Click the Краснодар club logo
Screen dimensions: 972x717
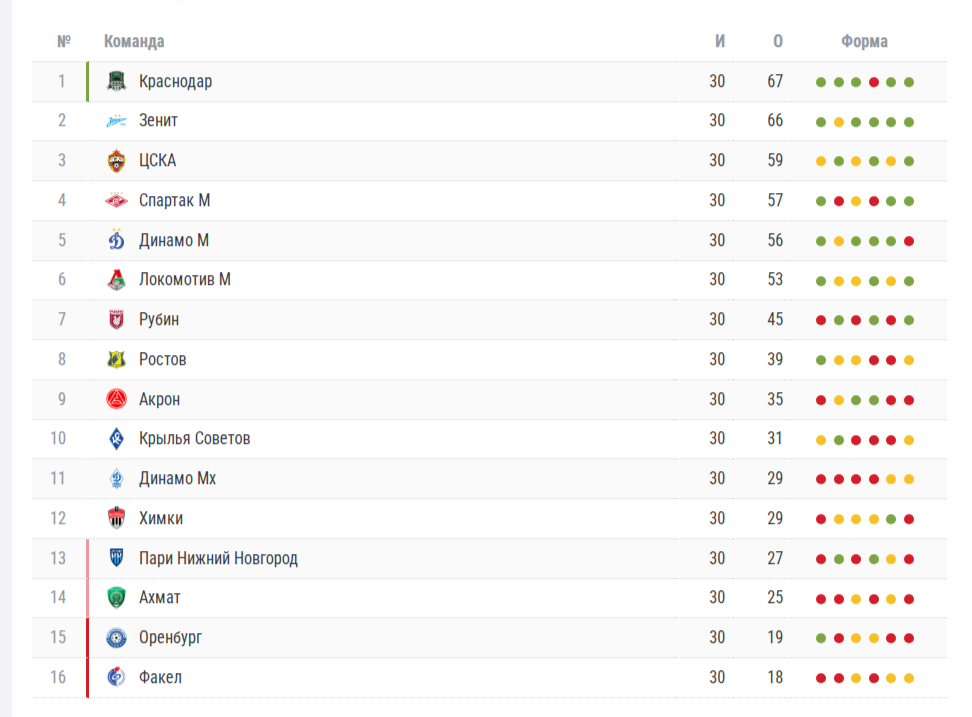pyautogui.click(x=117, y=81)
